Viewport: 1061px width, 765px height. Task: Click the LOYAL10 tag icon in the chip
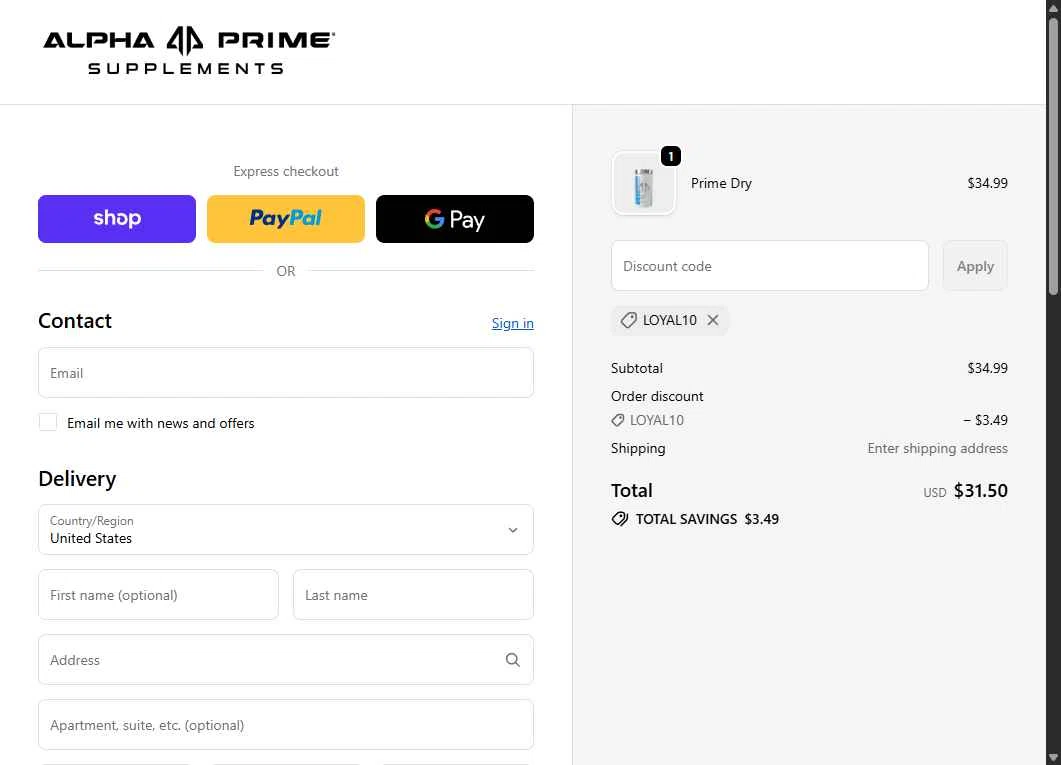[629, 320]
